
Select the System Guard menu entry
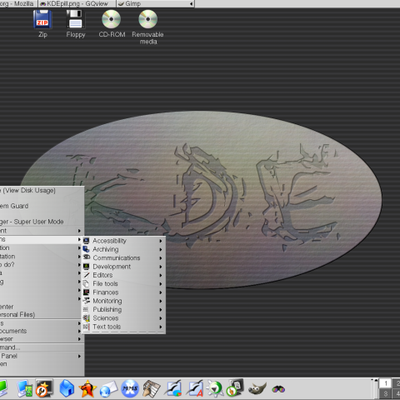(41, 206)
